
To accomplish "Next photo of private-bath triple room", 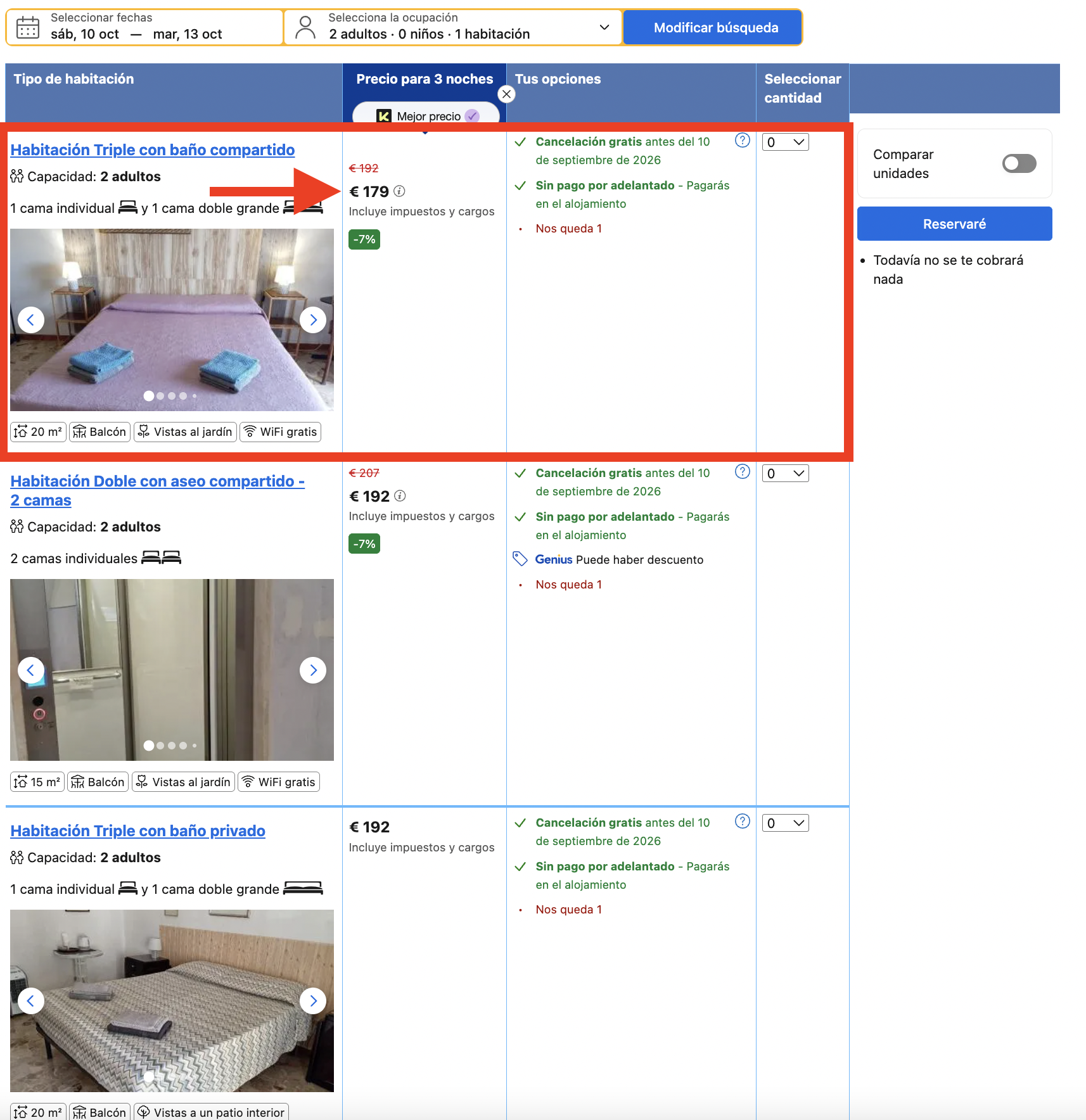I will pos(313,1001).
